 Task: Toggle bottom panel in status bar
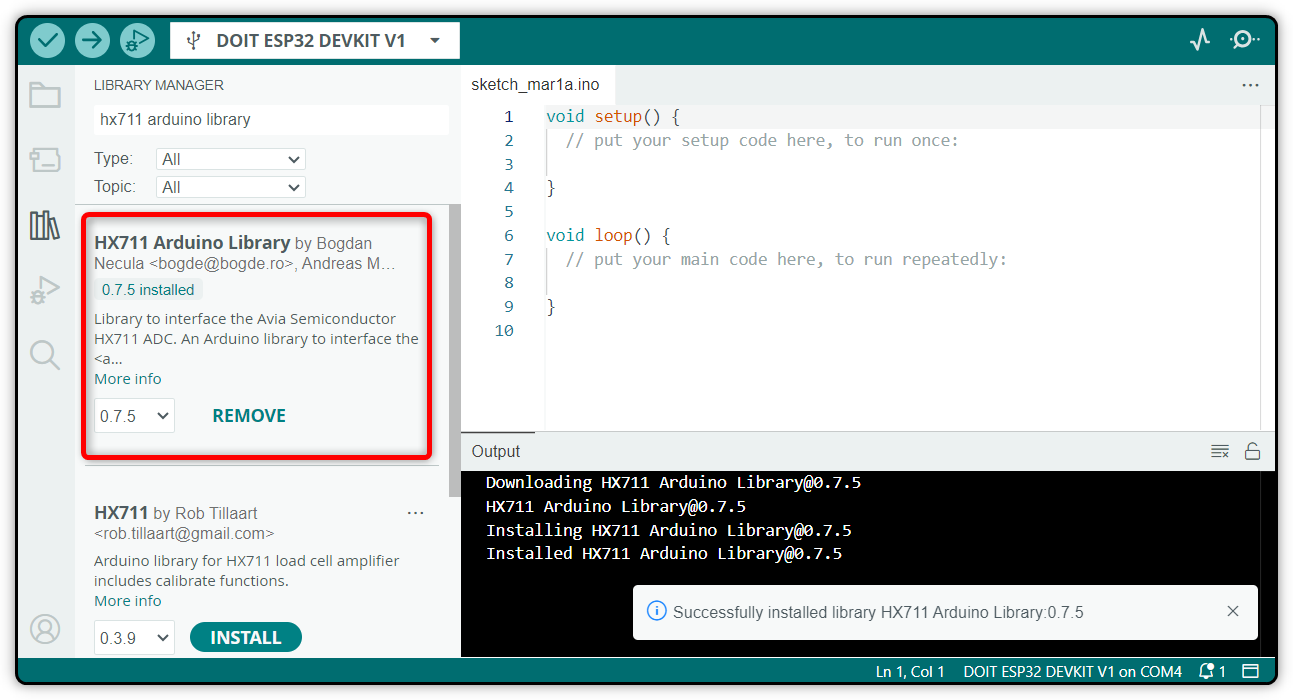coord(1251,671)
